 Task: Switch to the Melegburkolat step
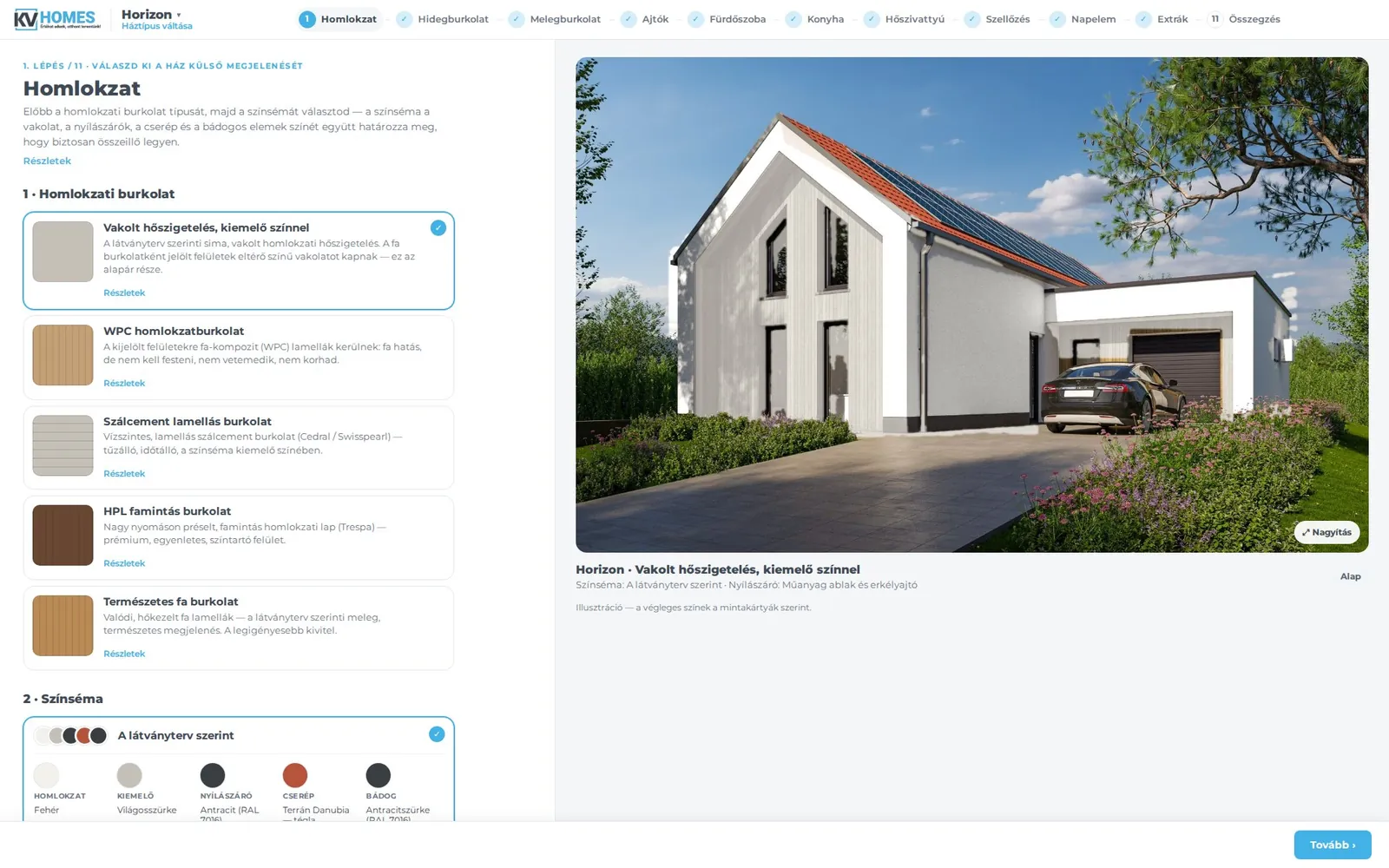click(x=555, y=19)
